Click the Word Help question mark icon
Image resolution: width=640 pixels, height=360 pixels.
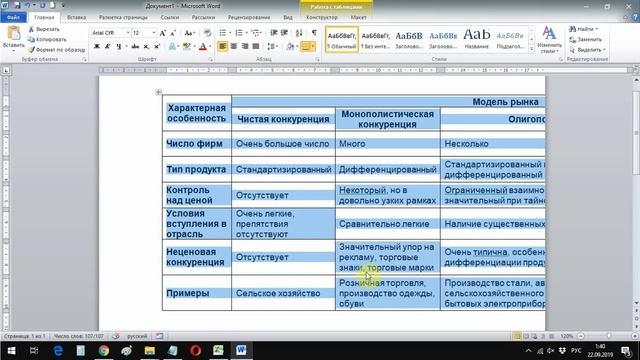click(x=635, y=18)
